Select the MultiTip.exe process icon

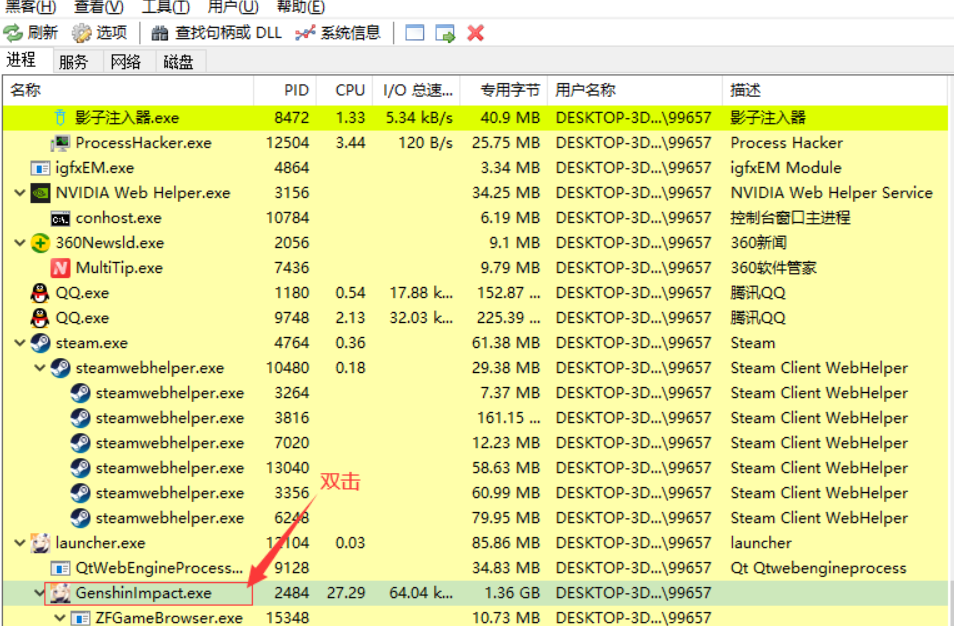(60, 268)
